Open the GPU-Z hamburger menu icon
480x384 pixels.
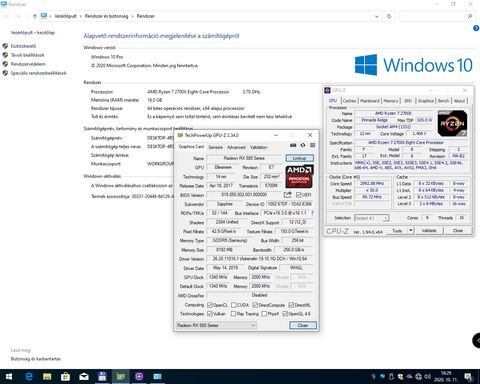pyautogui.click(x=312, y=145)
